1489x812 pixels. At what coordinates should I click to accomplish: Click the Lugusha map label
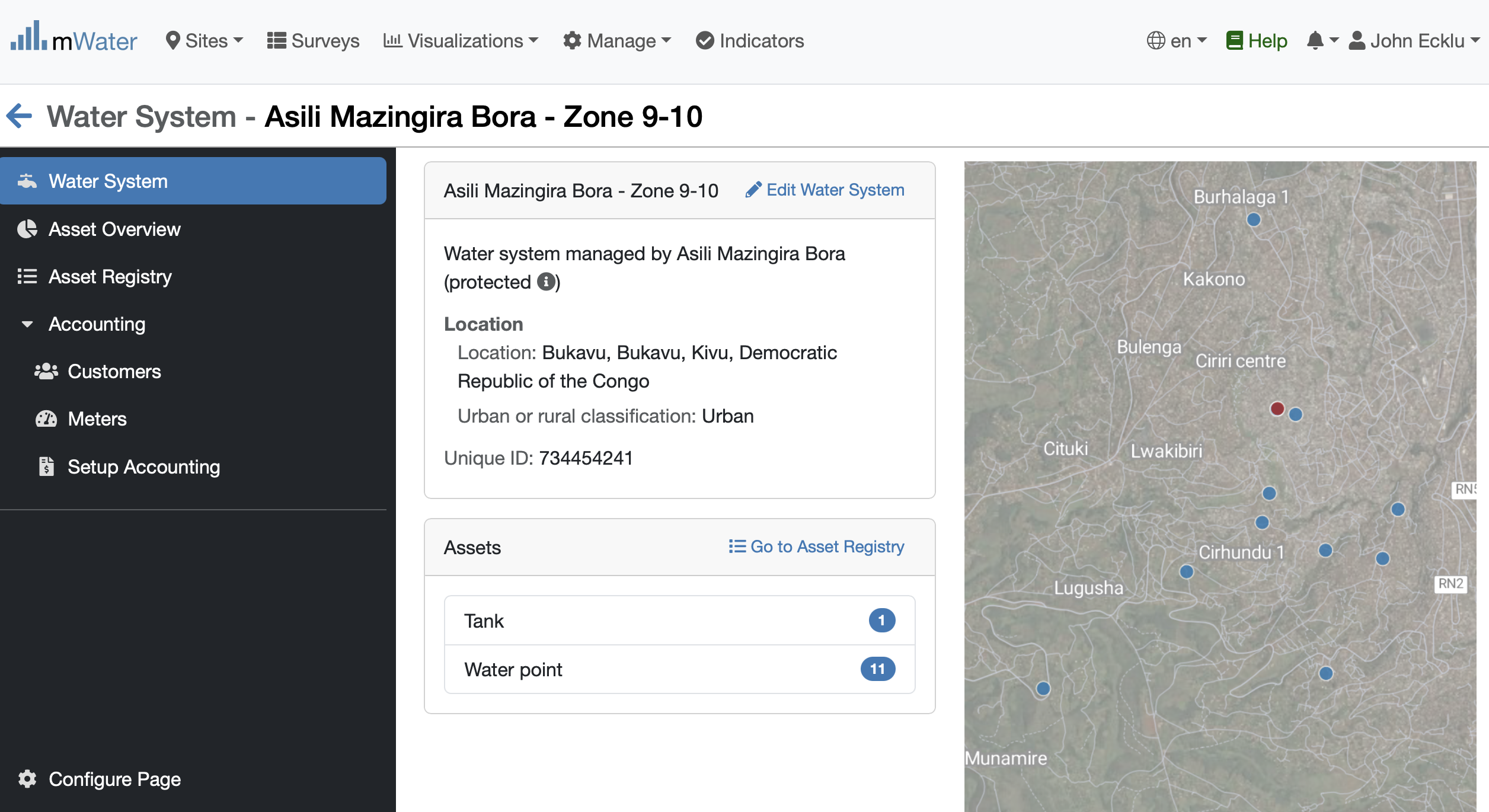[1088, 587]
